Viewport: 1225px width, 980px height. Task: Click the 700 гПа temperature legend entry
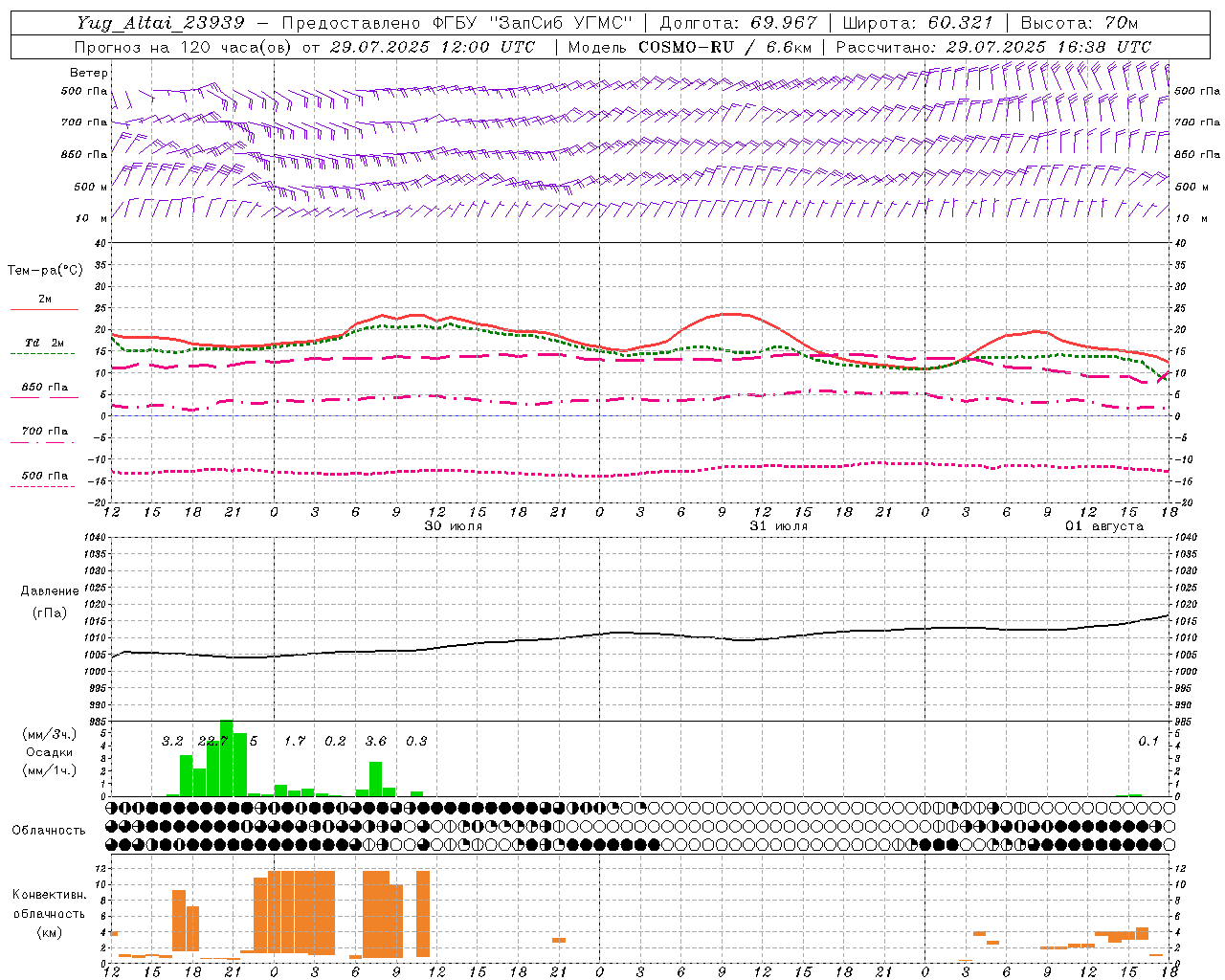point(45,432)
